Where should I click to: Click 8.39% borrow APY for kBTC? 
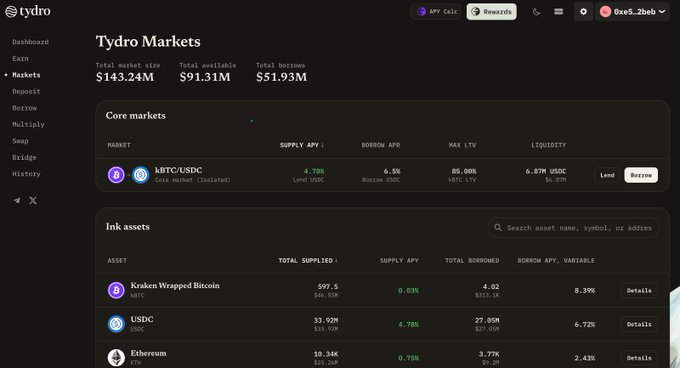(585, 290)
